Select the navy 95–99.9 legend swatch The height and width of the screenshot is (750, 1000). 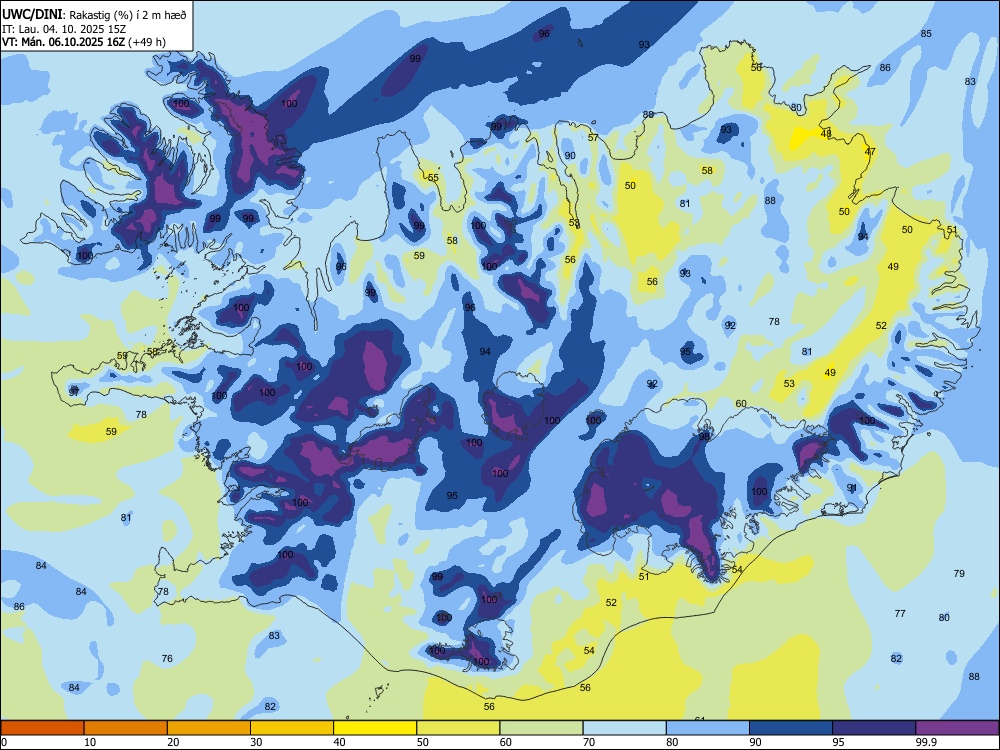[x=874, y=728]
